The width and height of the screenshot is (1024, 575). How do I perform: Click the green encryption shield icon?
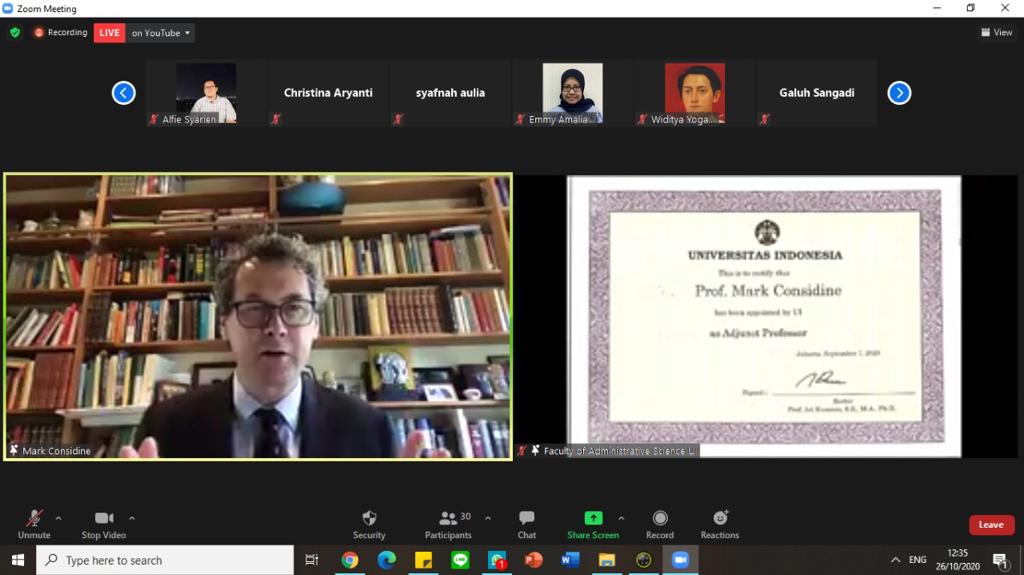pos(15,32)
